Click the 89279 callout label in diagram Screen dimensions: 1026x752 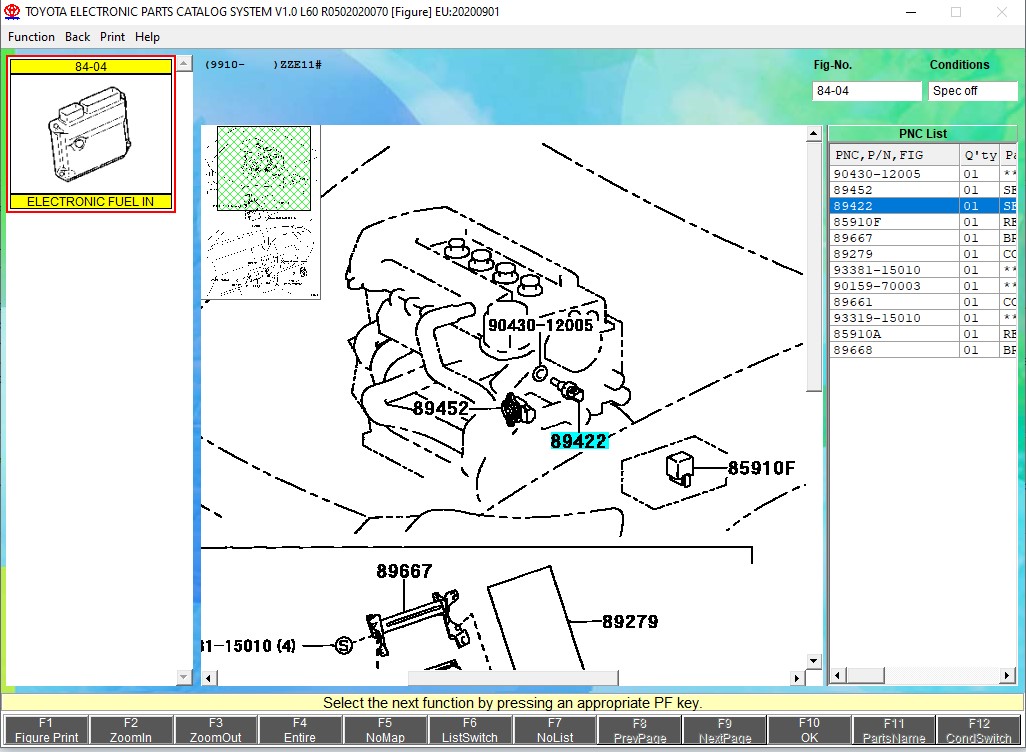(630, 621)
